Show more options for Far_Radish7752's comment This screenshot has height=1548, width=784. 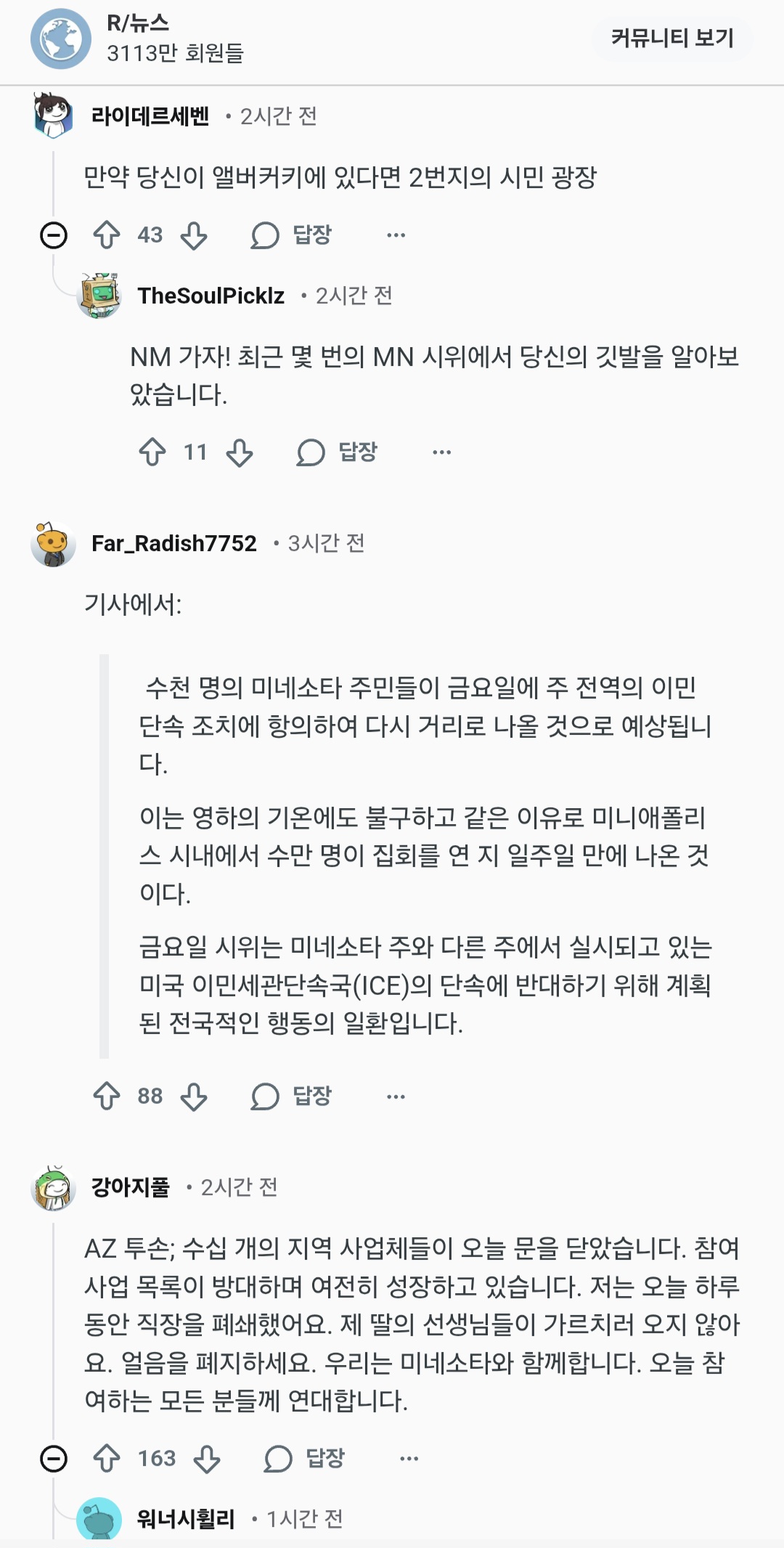(x=396, y=1096)
